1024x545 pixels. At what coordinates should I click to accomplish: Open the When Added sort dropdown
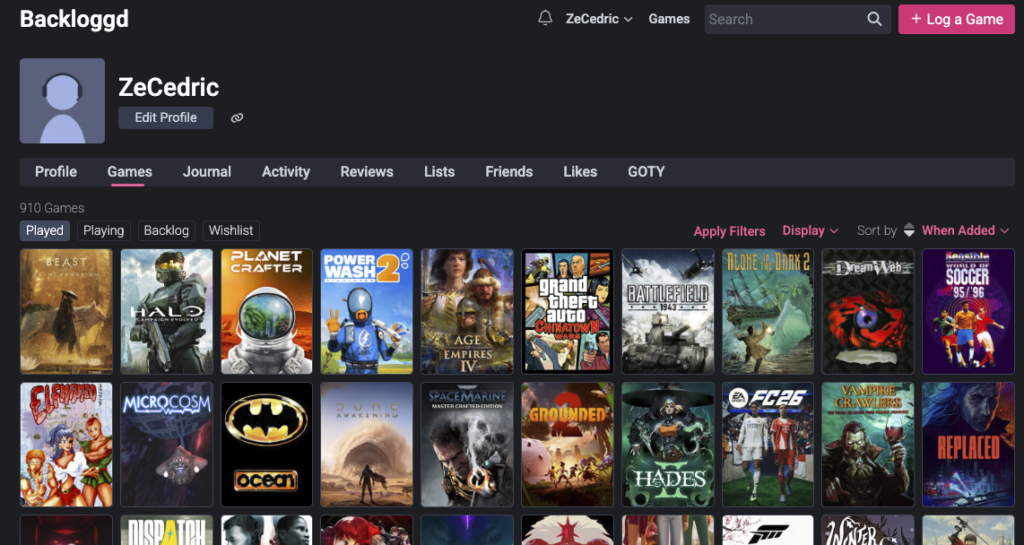(965, 230)
